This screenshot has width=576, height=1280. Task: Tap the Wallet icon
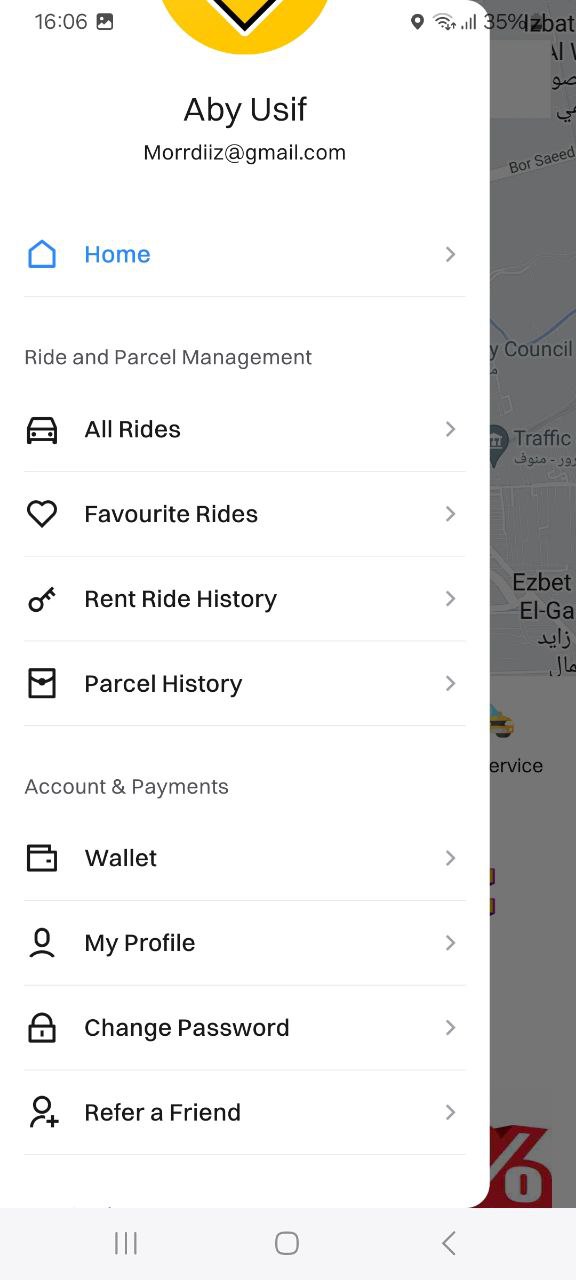[x=42, y=858]
